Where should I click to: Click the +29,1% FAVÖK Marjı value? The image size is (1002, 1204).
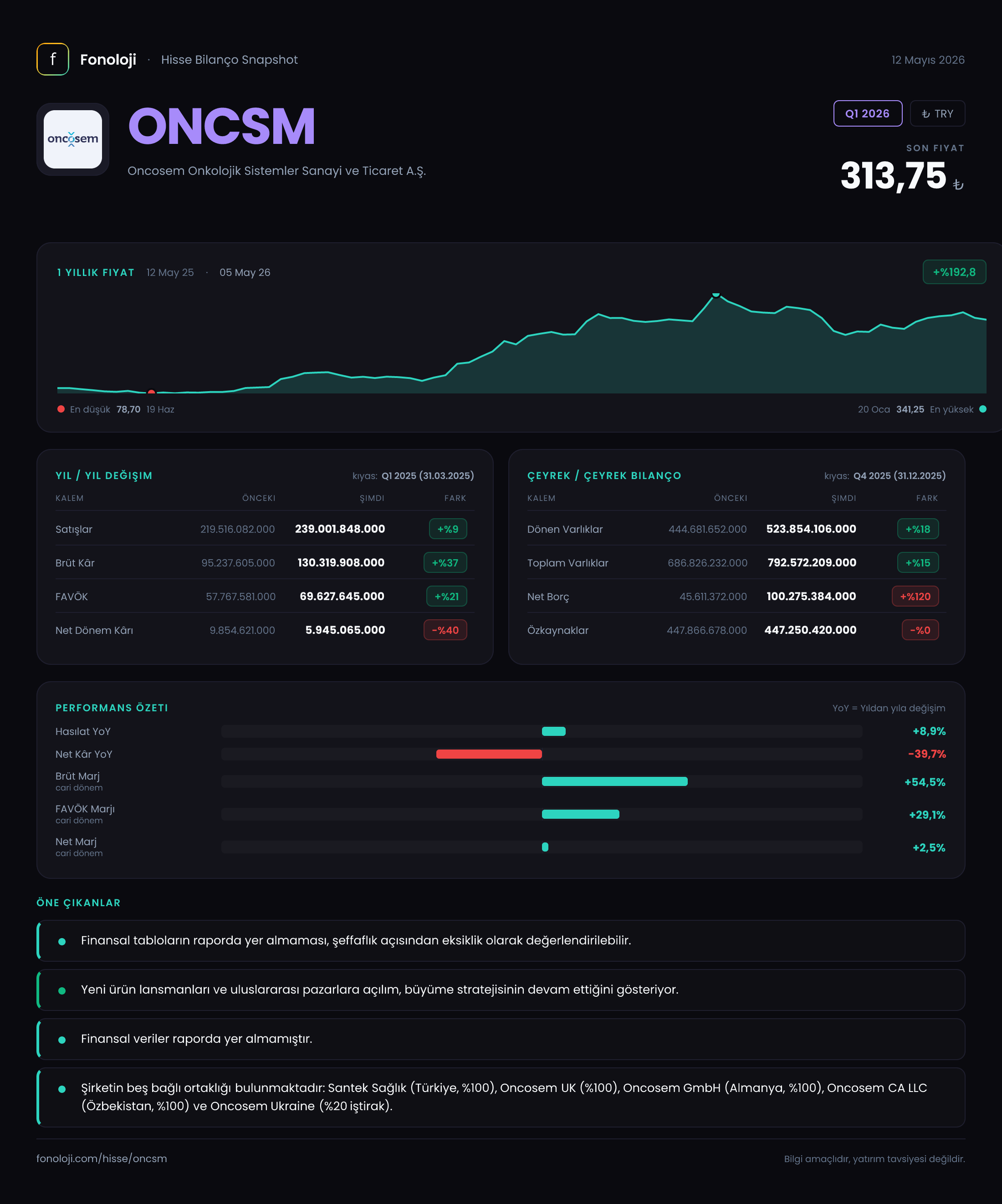(x=927, y=815)
